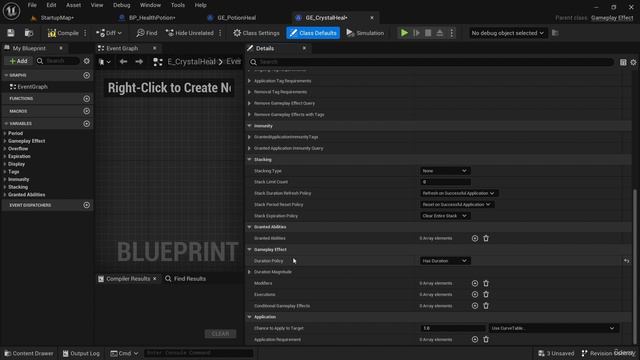640x360 pixels.
Task: Open the debug object selector dropdown
Action: click(507, 33)
